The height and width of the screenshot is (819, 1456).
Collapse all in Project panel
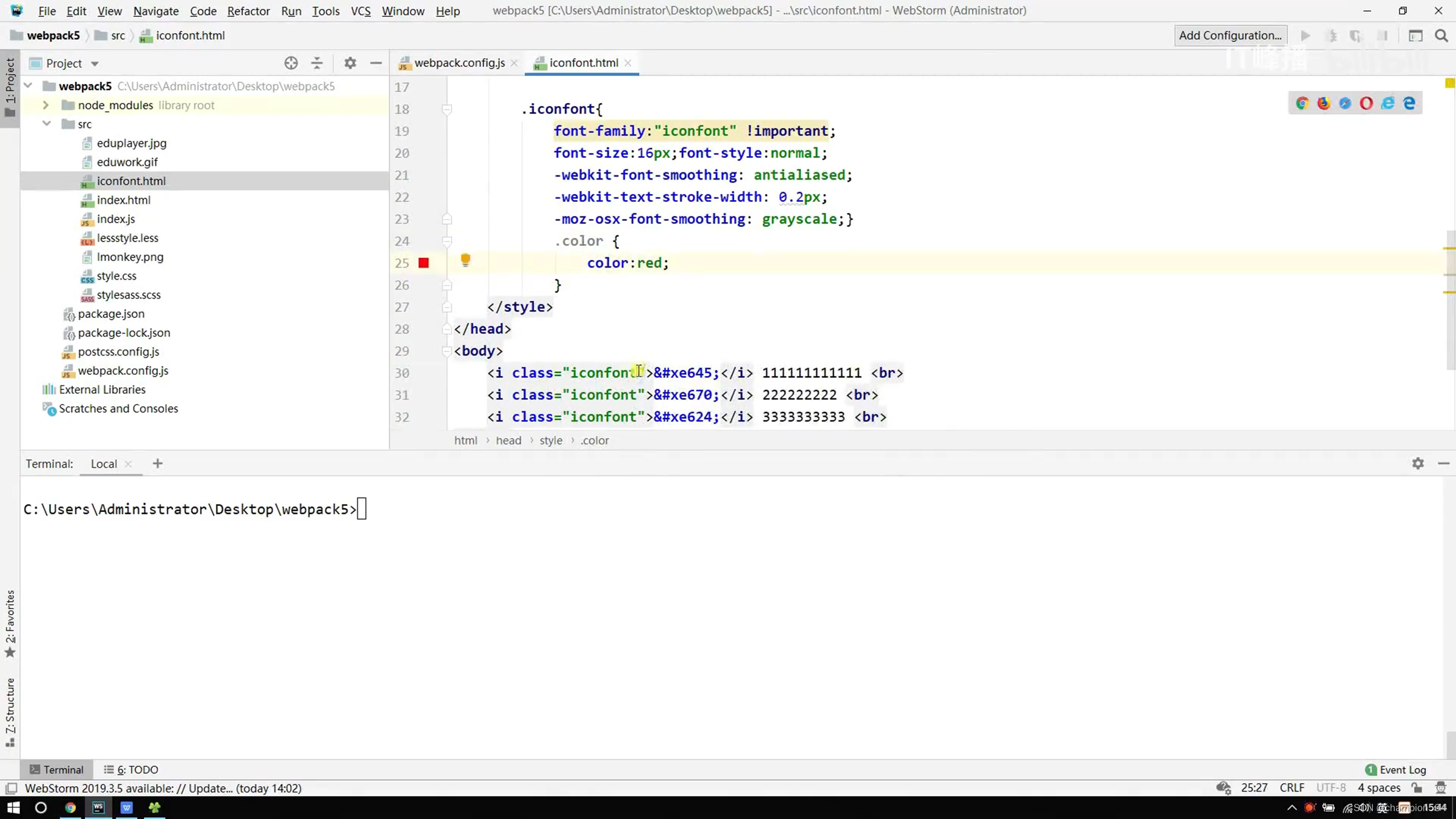(x=317, y=63)
